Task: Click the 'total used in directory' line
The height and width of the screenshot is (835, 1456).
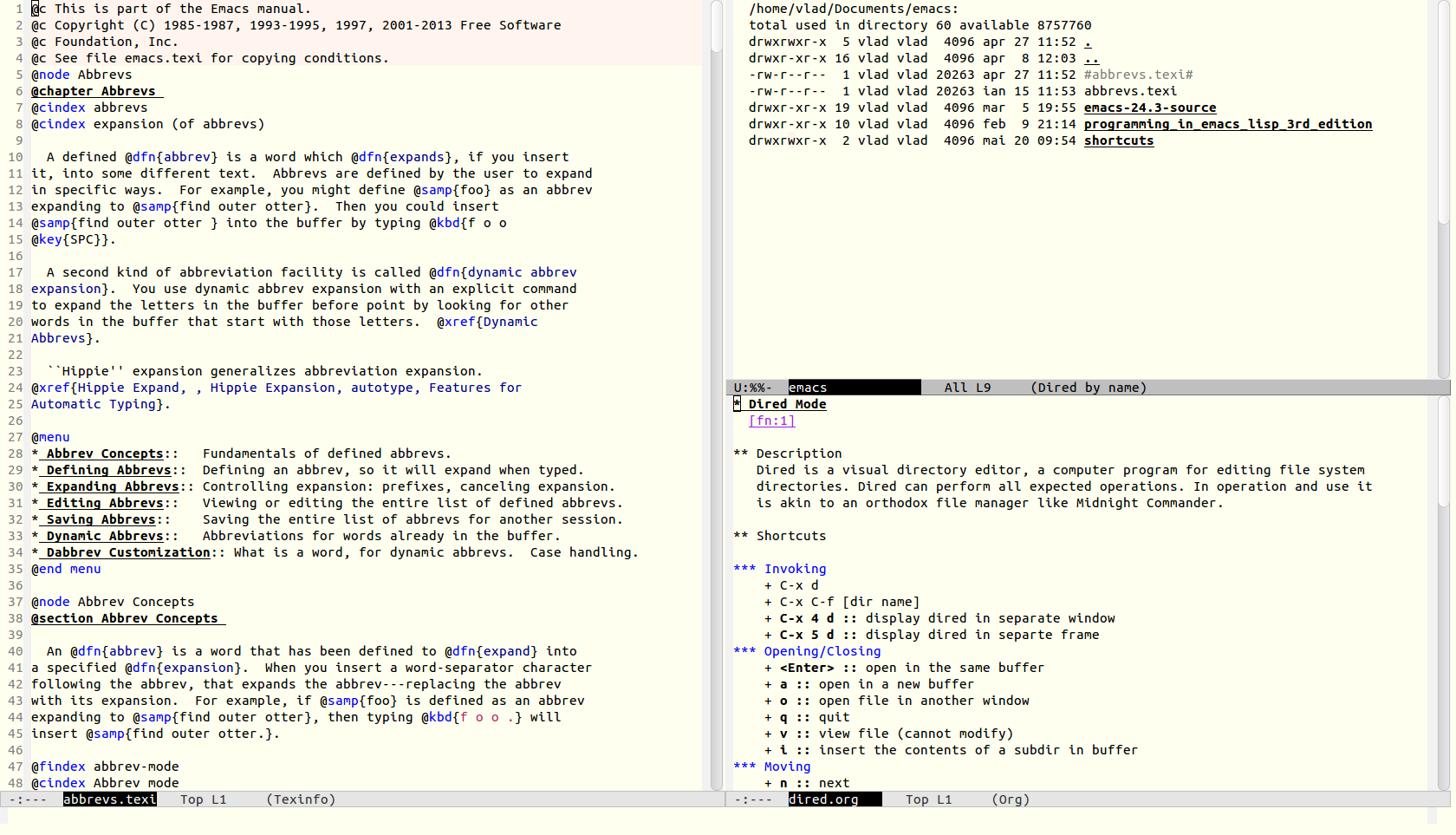Action: click(x=920, y=25)
